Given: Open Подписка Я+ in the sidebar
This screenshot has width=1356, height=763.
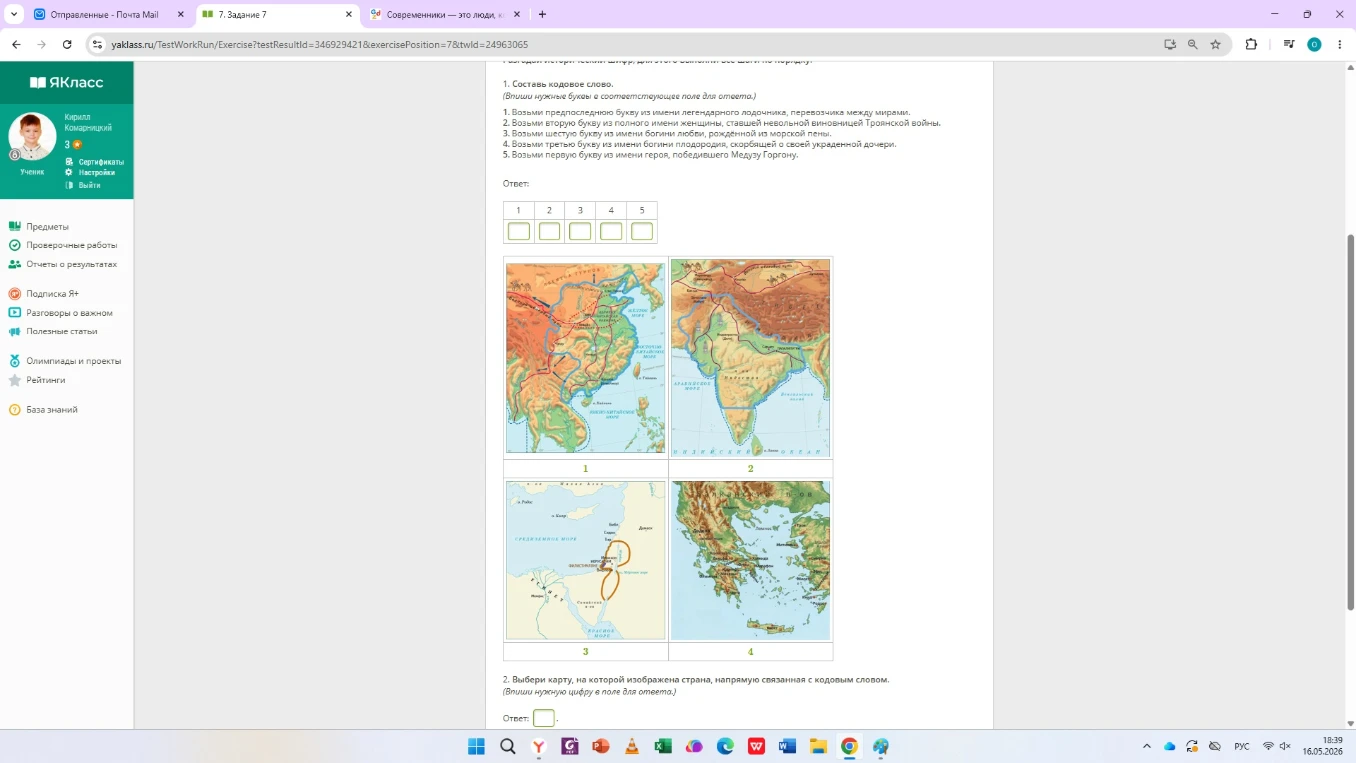Looking at the screenshot, I should (x=52, y=294).
